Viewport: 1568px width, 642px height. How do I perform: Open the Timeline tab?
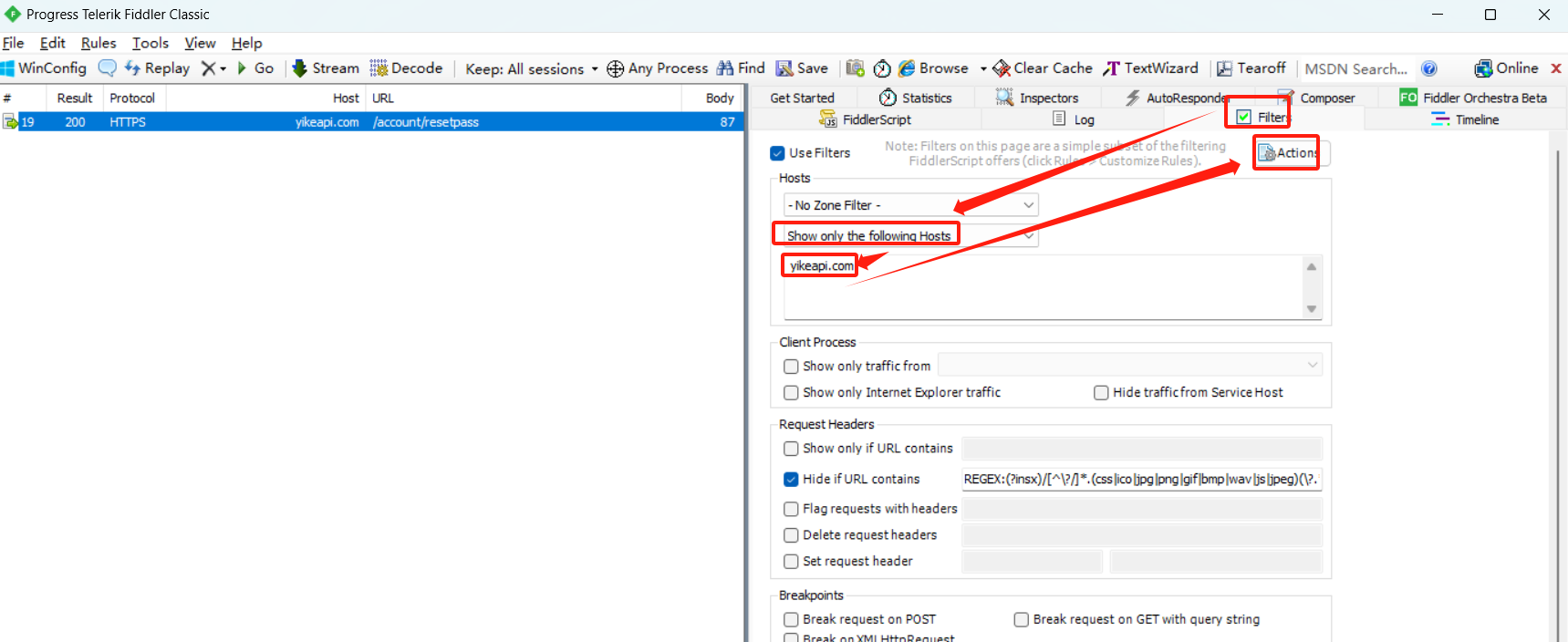point(1465,119)
